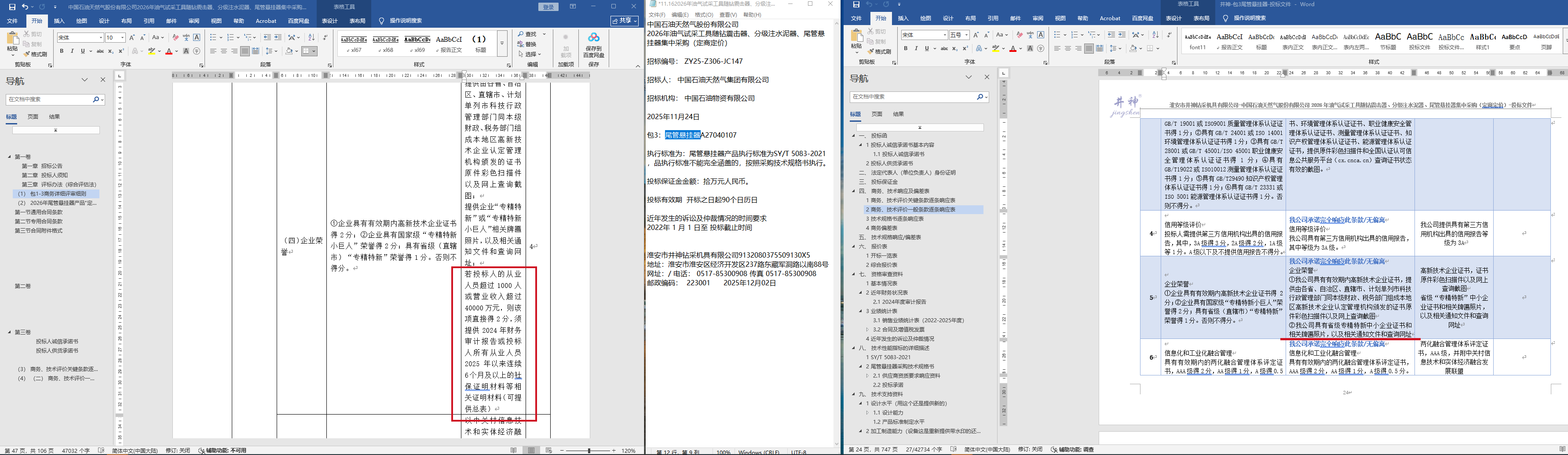1568x455 pixels.
Task: Apply bullet list in left Word window
Action: [x=213, y=38]
